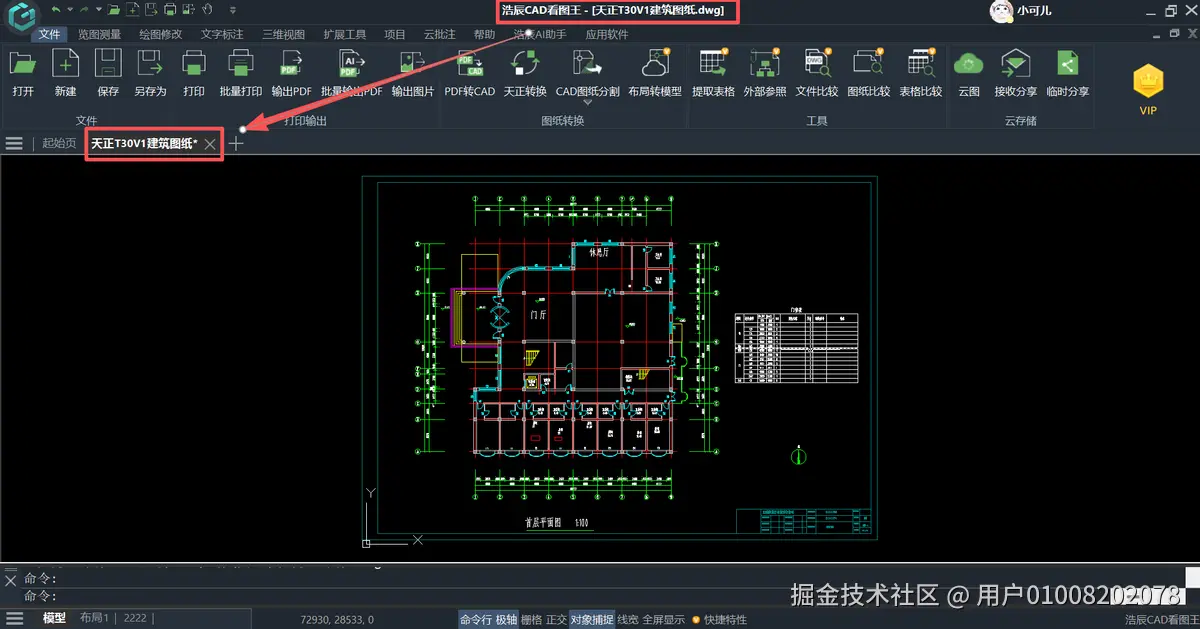Image resolution: width=1200 pixels, height=629 pixels.
Task: Select the 文件 ribbon tab
Action: (50, 34)
